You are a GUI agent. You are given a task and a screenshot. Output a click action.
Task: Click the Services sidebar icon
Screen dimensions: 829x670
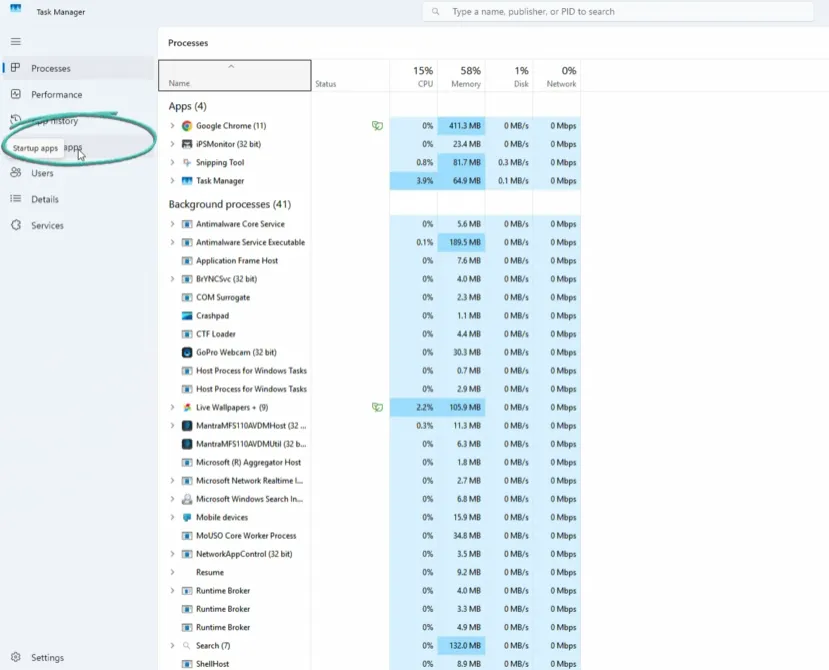click(16, 225)
